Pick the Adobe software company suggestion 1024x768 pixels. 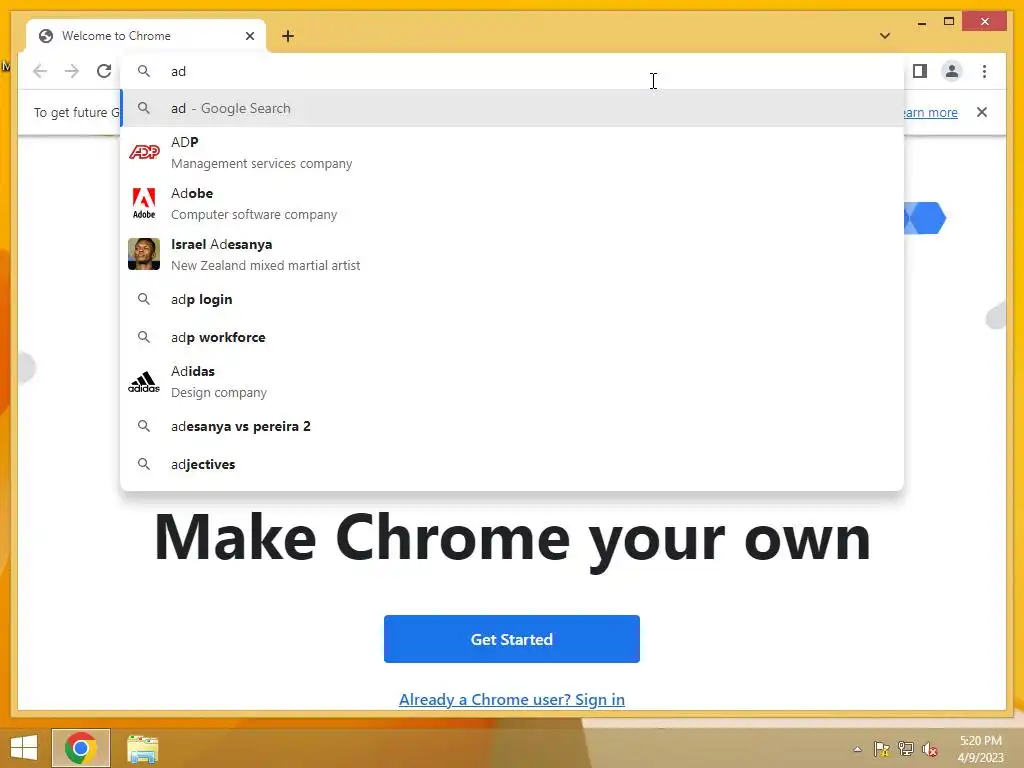click(512, 203)
